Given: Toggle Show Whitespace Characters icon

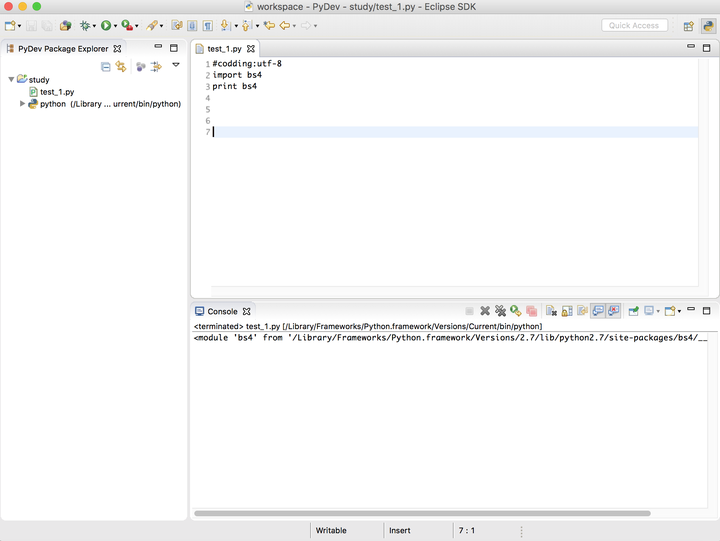Looking at the screenshot, I should (x=208, y=26).
